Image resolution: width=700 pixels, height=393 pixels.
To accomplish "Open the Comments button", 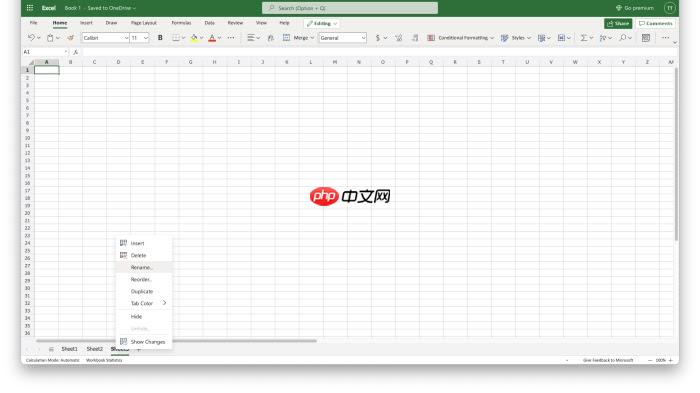I will 655,23.
